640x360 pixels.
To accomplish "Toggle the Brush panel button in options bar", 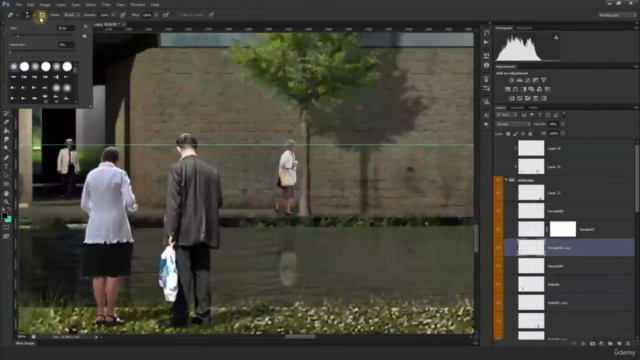I will pos(42,16).
